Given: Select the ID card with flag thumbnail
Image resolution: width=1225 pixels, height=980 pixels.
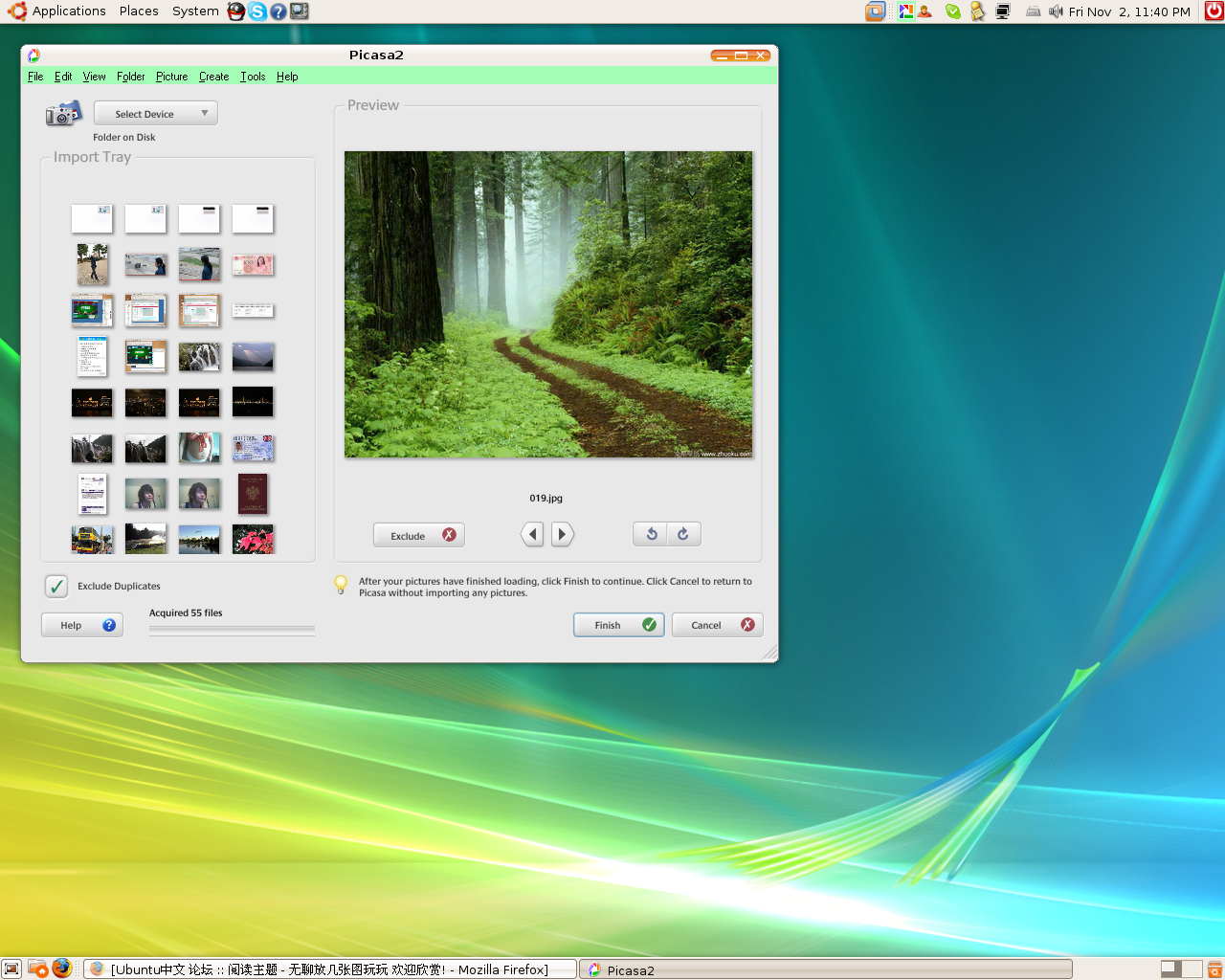Looking at the screenshot, I should (x=253, y=448).
